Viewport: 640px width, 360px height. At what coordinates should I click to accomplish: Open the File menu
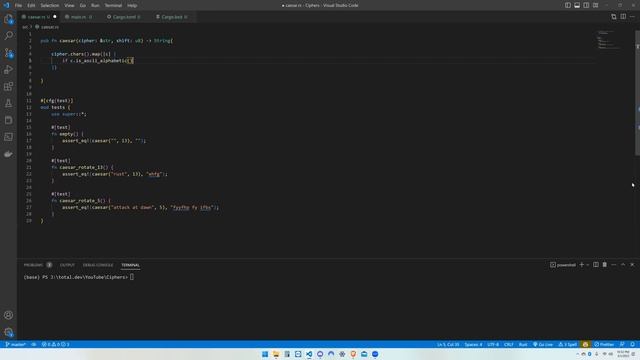[18, 5]
